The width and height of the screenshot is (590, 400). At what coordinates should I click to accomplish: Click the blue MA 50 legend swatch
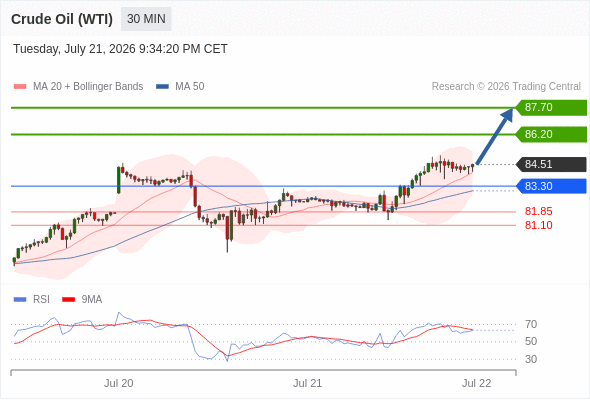pyautogui.click(x=162, y=87)
